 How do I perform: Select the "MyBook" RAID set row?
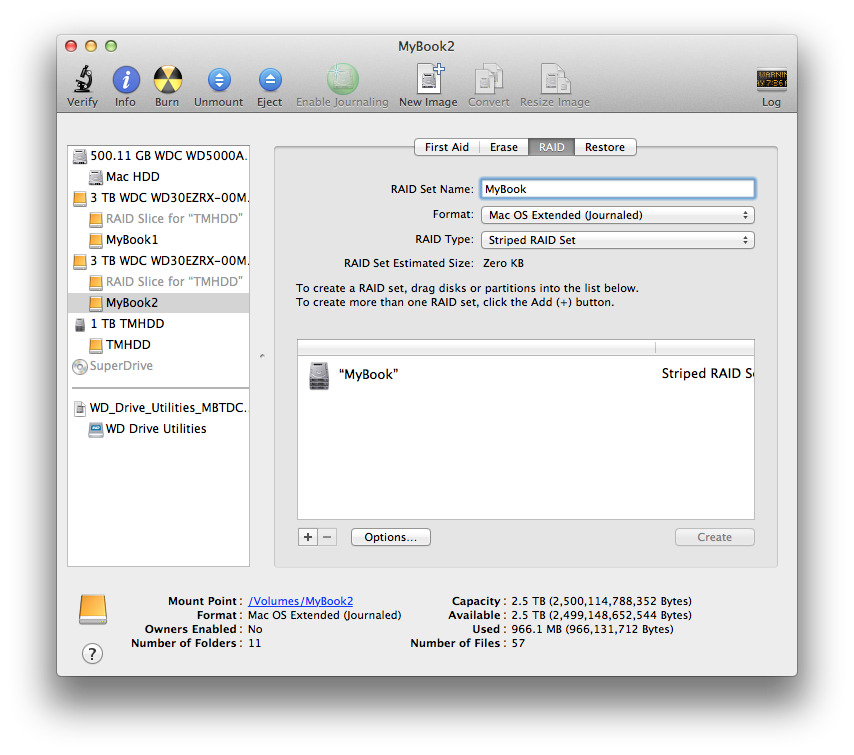tap(526, 375)
